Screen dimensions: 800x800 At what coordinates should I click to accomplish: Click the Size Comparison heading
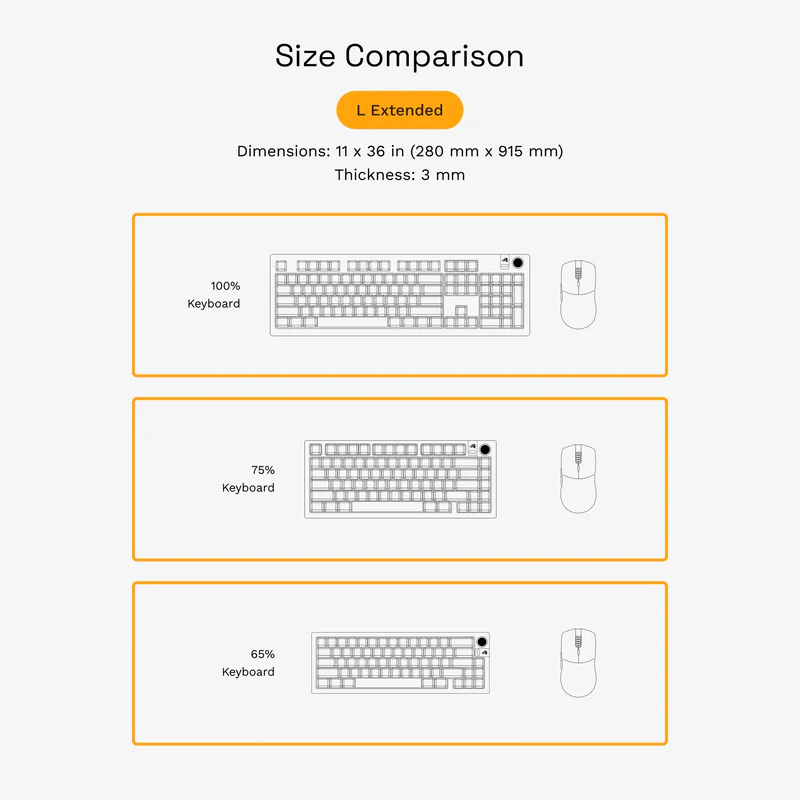pos(400,56)
